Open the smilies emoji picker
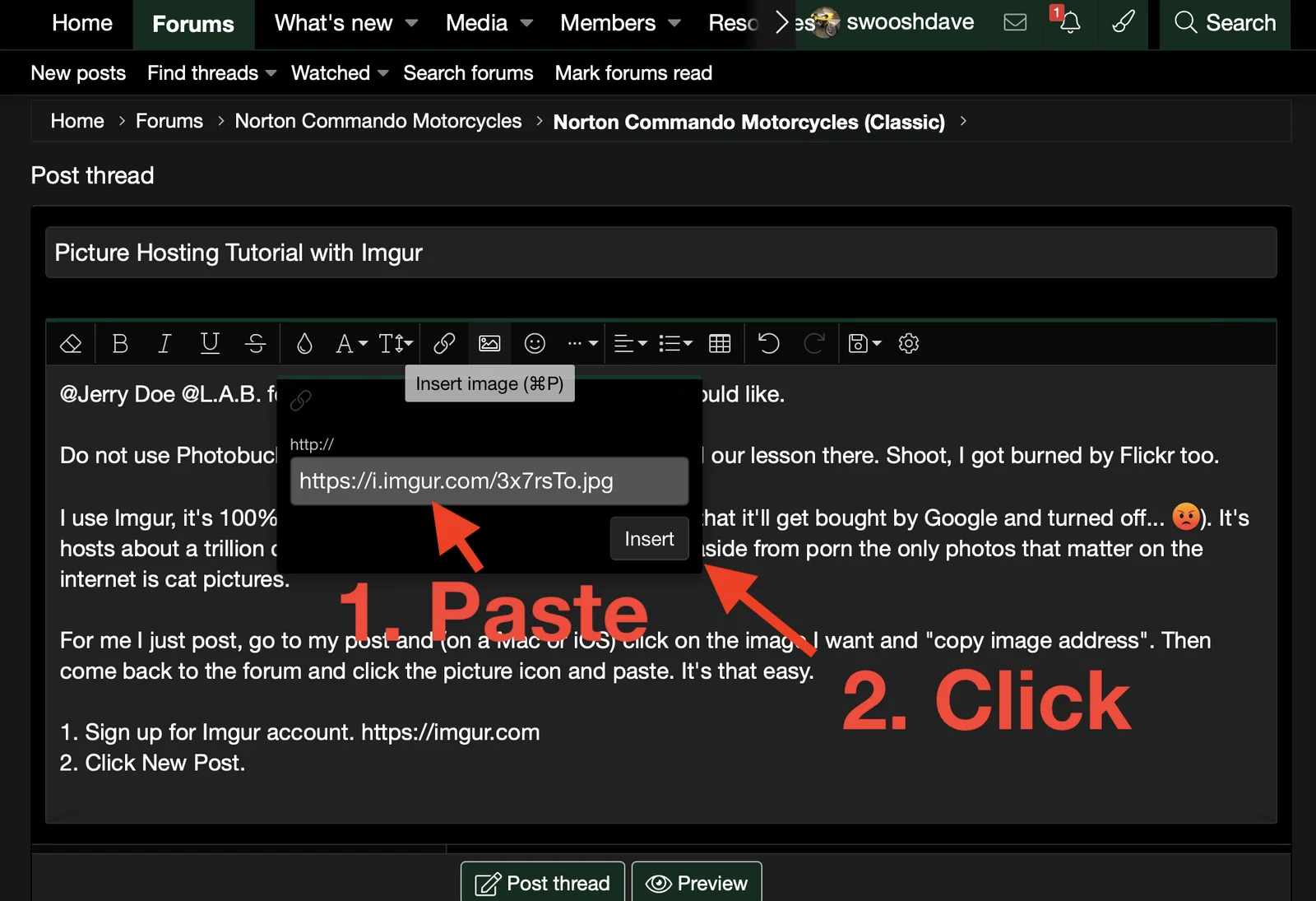The width and height of the screenshot is (1316, 901). tap(535, 343)
